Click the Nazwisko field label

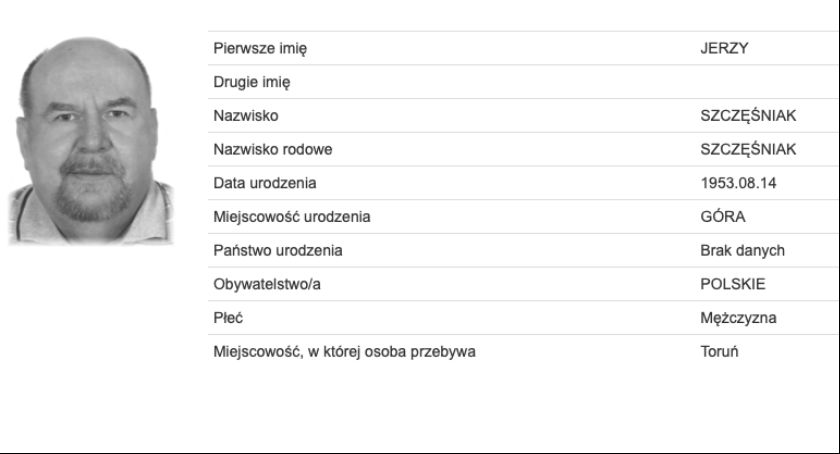(245, 116)
